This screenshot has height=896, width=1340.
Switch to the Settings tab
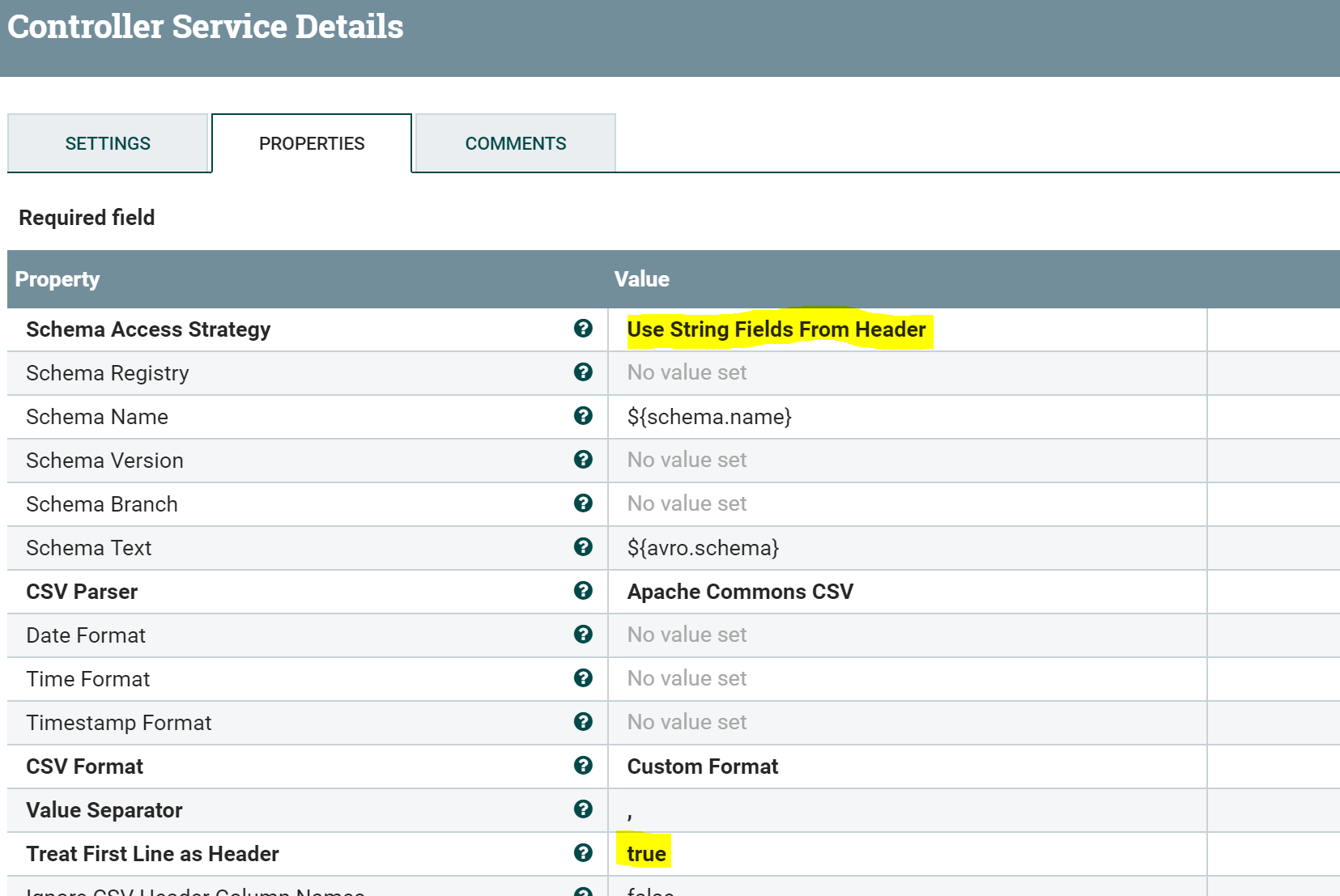coord(108,142)
